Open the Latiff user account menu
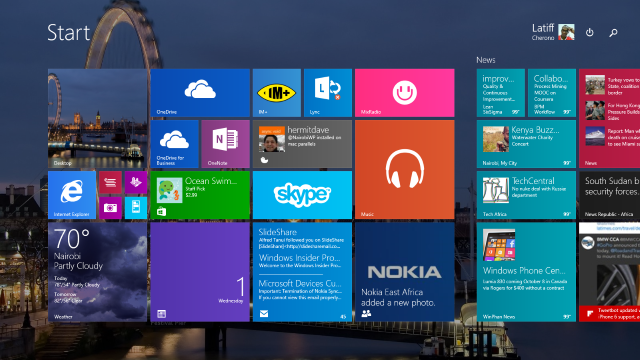Image resolution: width=640 pixels, height=360 pixels. (x=553, y=32)
